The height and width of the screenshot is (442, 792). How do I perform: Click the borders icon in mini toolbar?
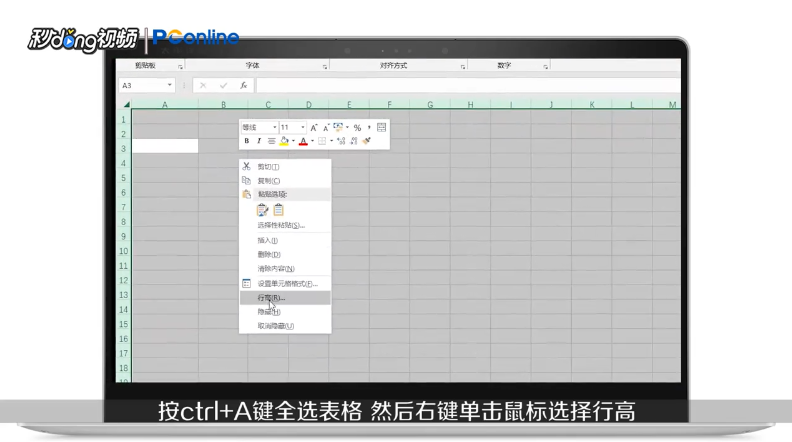[x=322, y=141]
